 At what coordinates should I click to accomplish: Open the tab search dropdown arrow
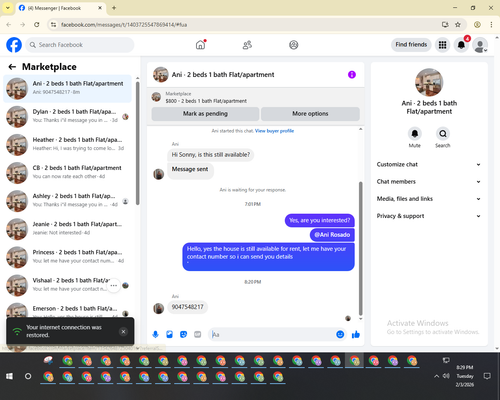click(x=8, y=8)
